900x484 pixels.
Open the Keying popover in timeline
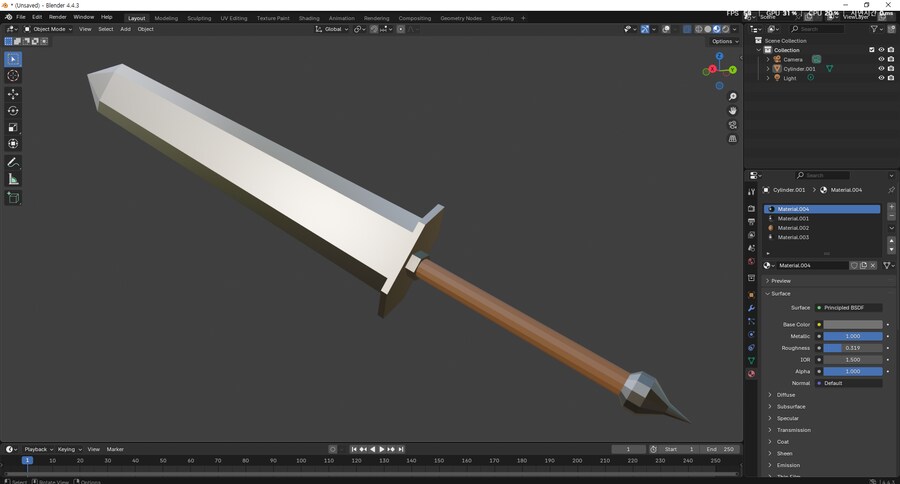click(69, 450)
